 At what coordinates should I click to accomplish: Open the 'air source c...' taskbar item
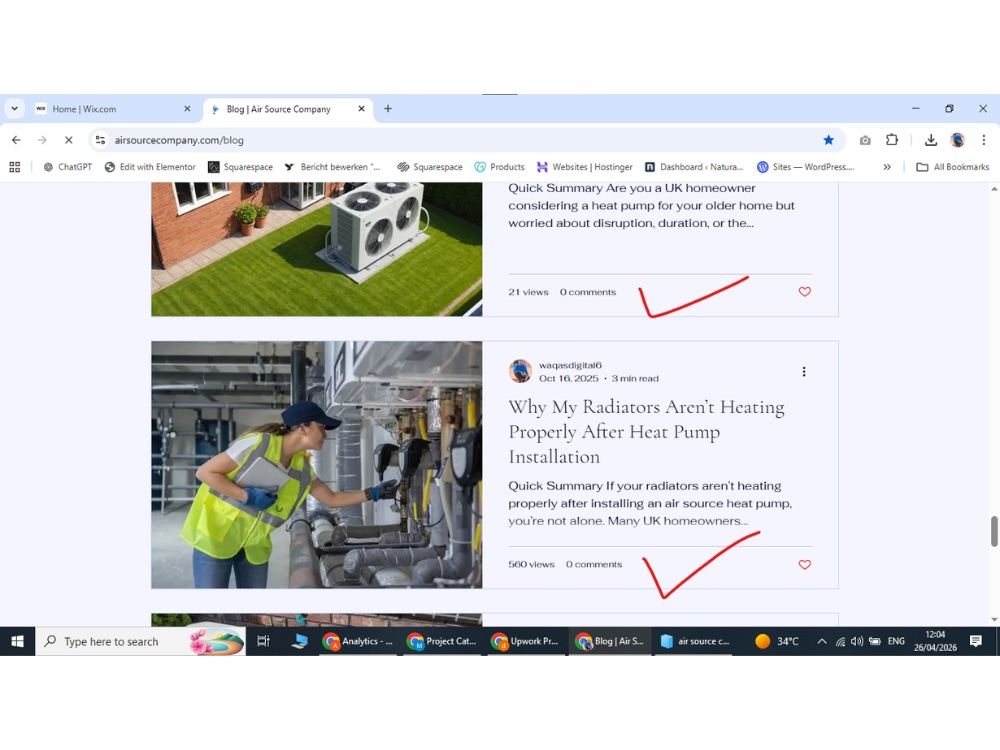pos(695,641)
